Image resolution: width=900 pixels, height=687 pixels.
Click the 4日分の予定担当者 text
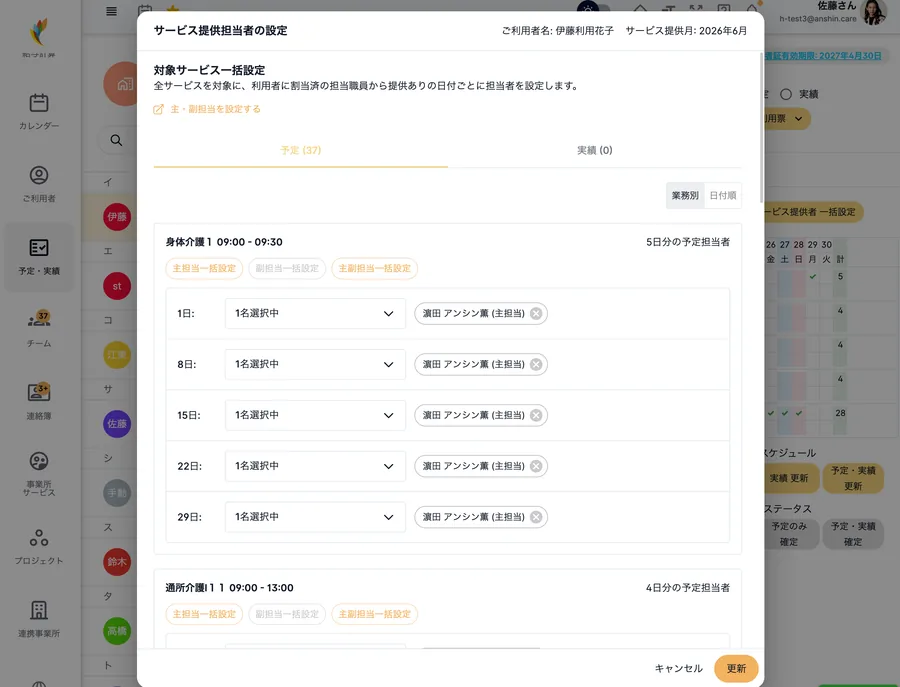[x=688, y=588]
